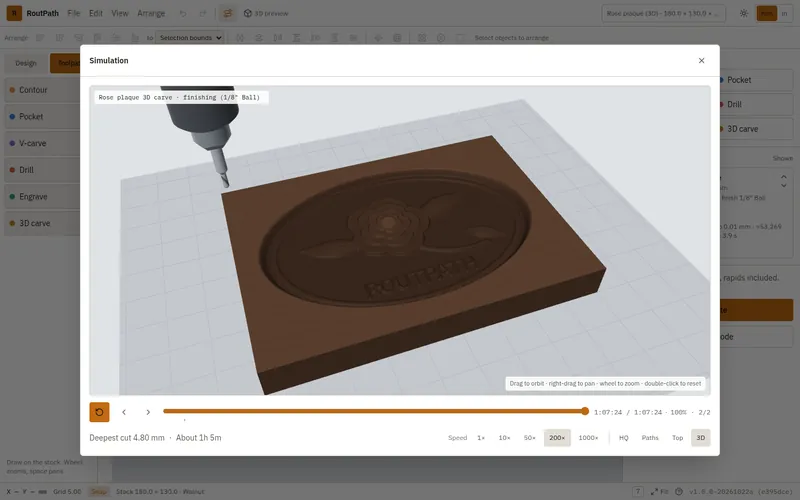Image resolution: width=800 pixels, height=500 pixels.
Task: Close the Simulation dialog
Action: coord(702,61)
